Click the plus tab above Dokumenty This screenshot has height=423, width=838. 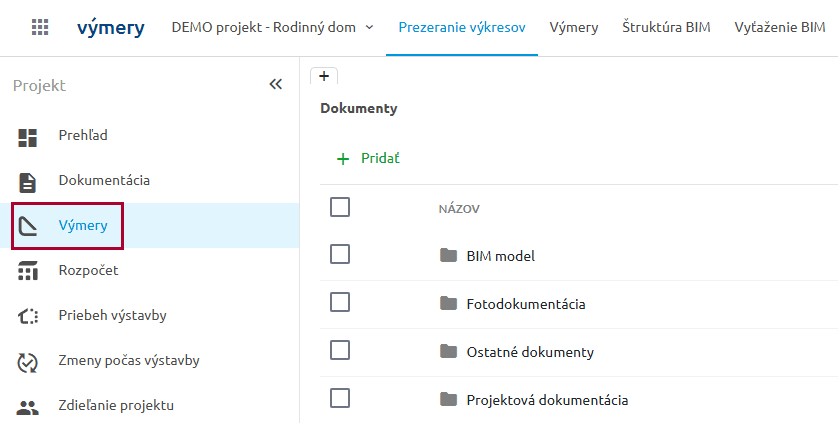pyautogui.click(x=324, y=76)
